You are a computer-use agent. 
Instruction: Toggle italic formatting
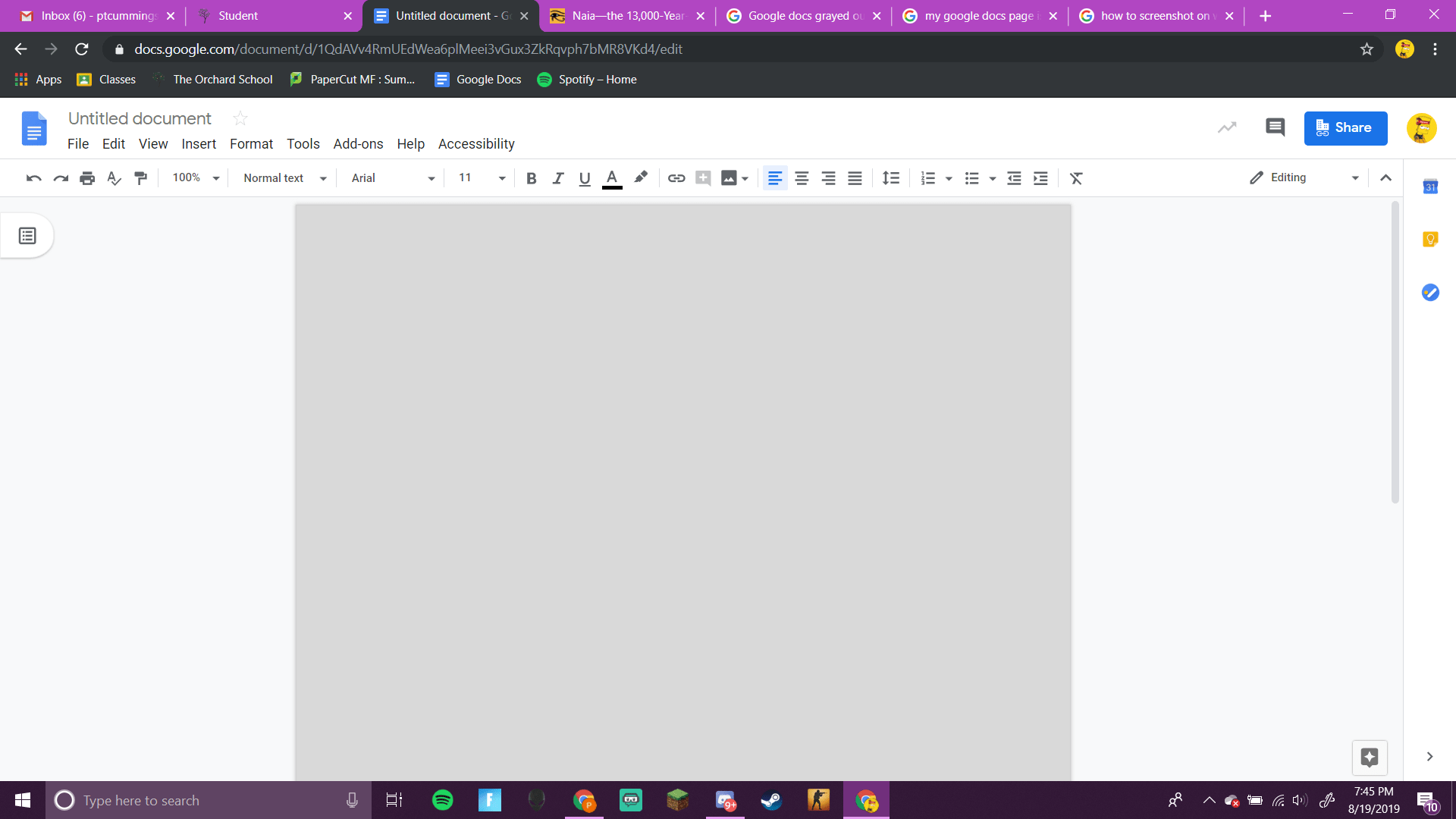557,178
